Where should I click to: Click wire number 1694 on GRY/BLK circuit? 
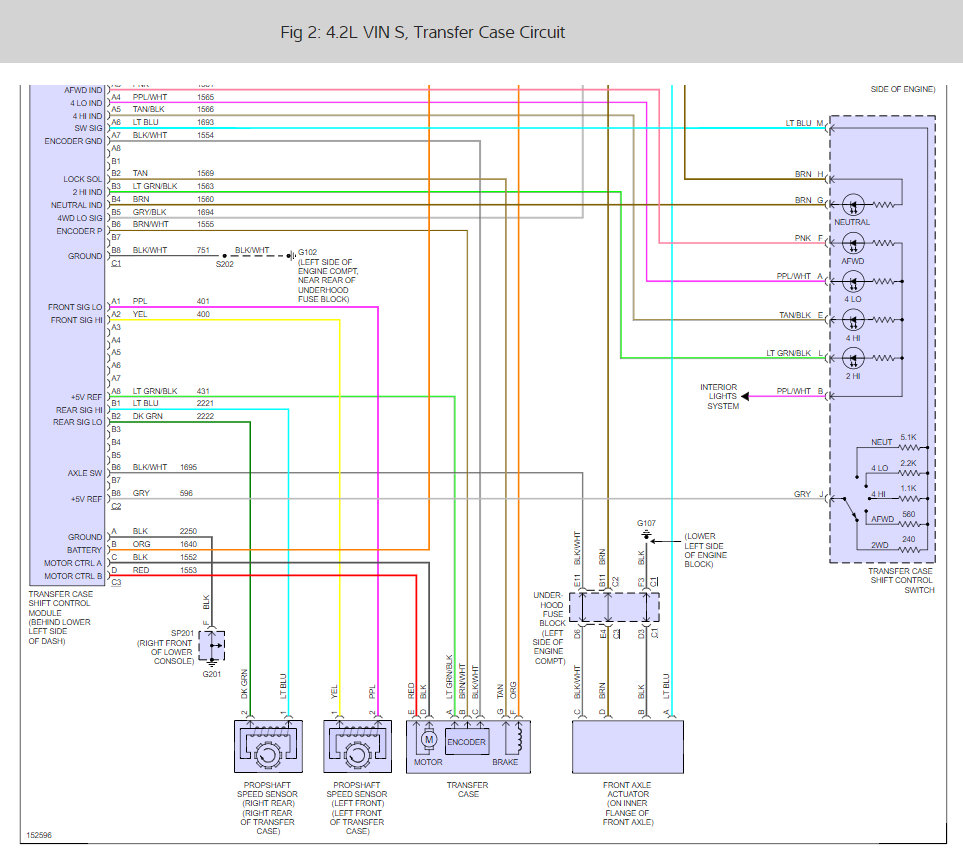pyautogui.click(x=206, y=212)
